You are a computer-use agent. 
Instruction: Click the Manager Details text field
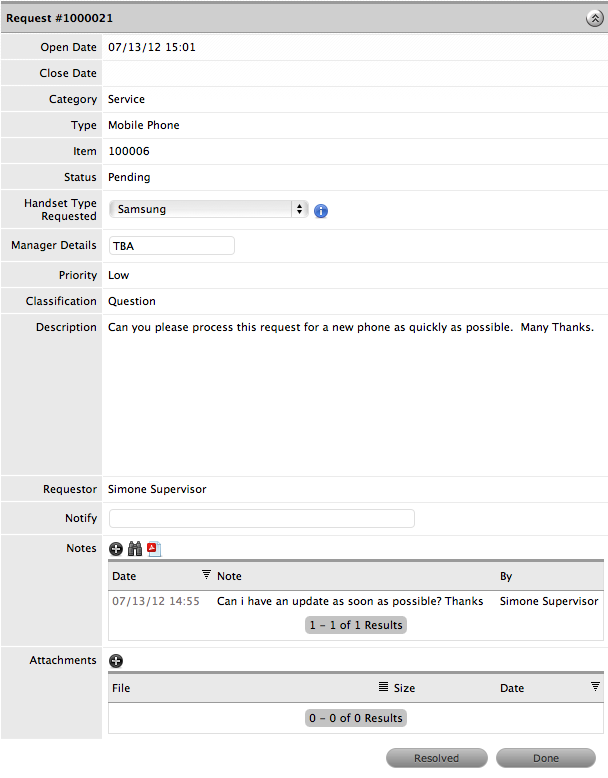click(171, 245)
